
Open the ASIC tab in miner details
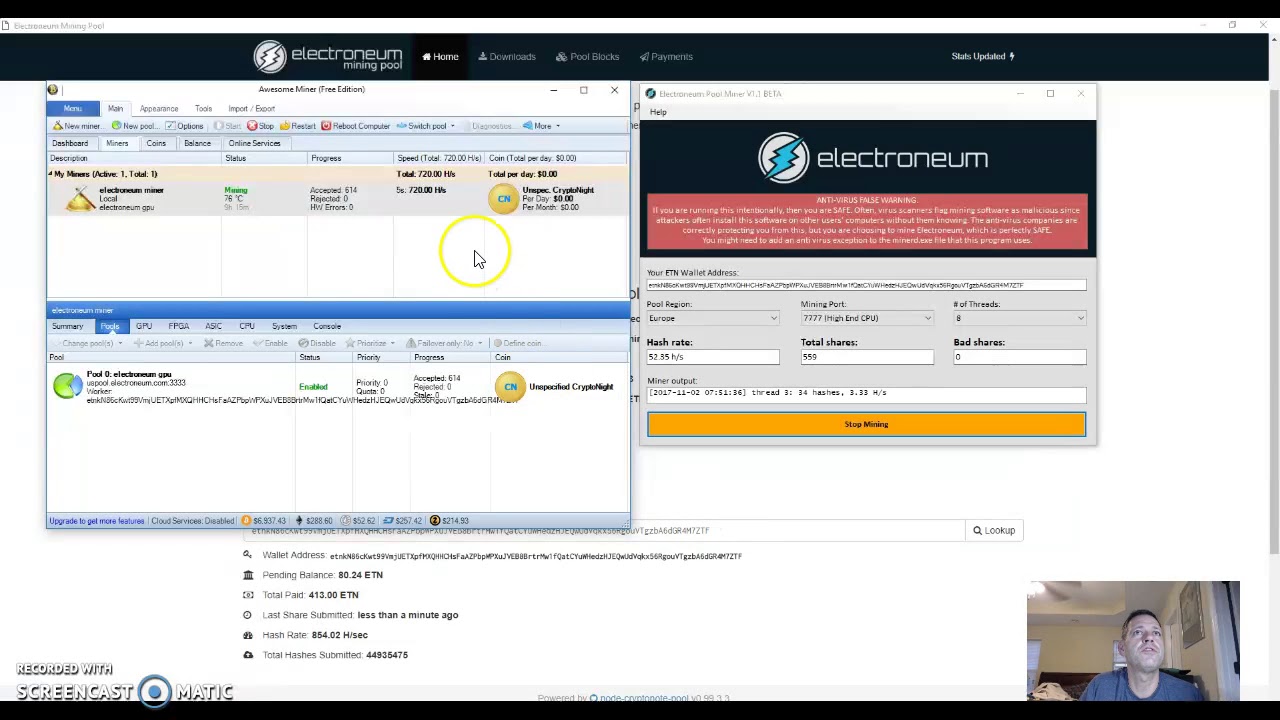pos(213,326)
